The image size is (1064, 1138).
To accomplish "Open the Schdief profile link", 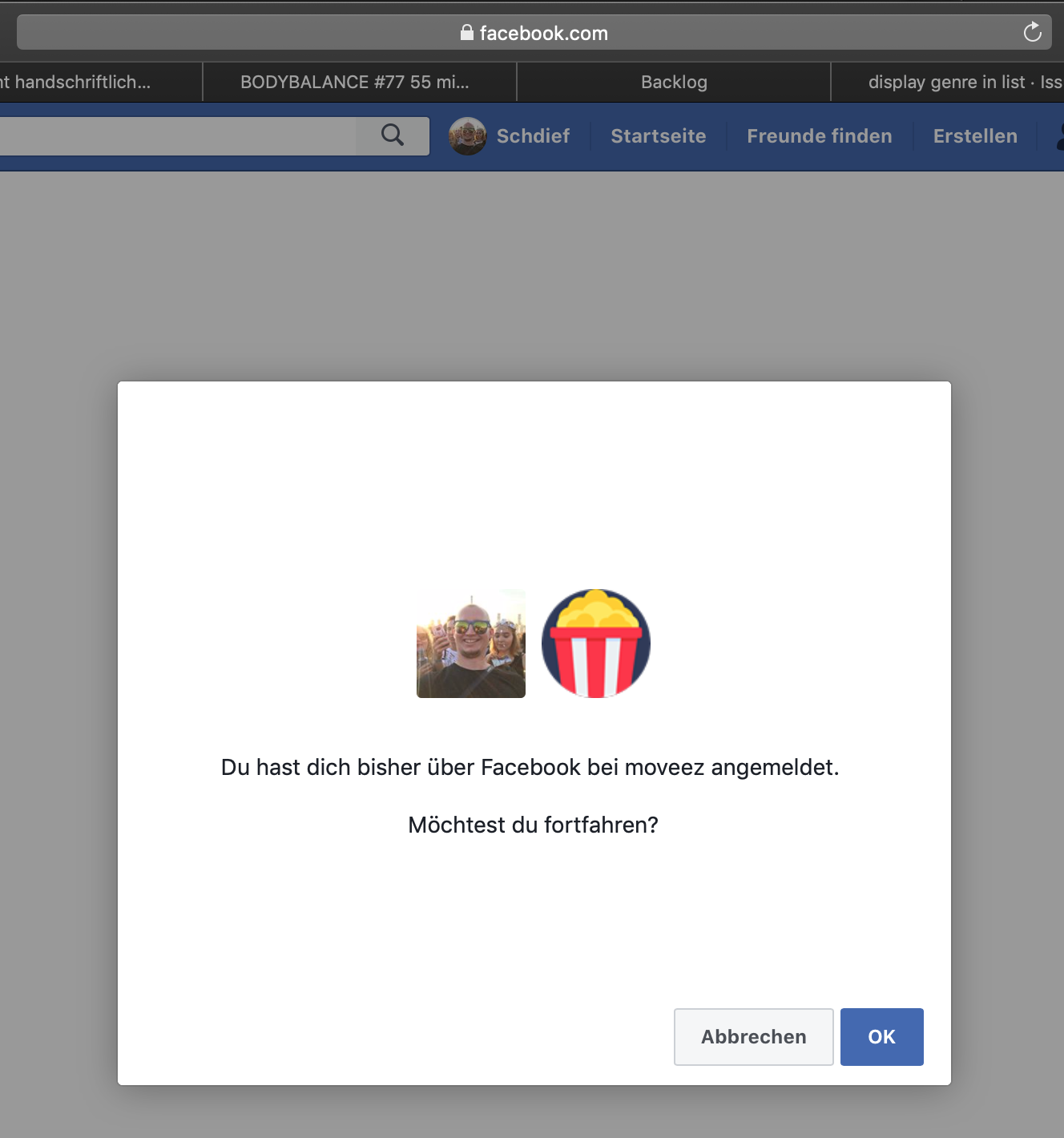I will [533, 136].
